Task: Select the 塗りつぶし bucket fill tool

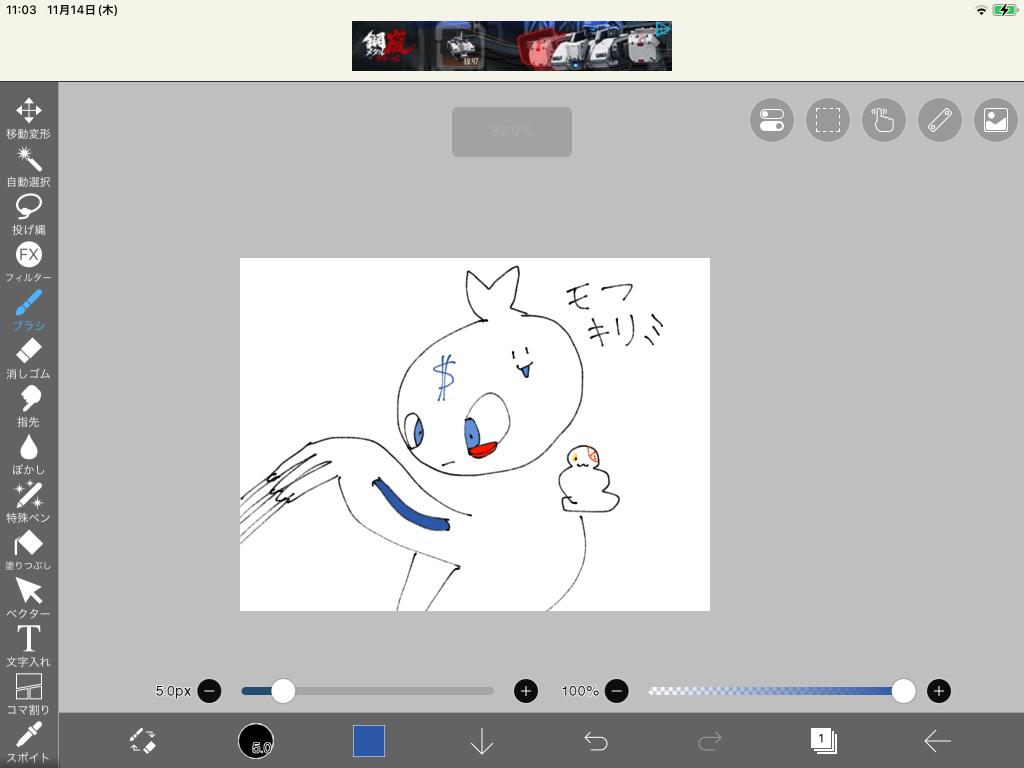Action: pyautogui.click(x=28, y=548)
